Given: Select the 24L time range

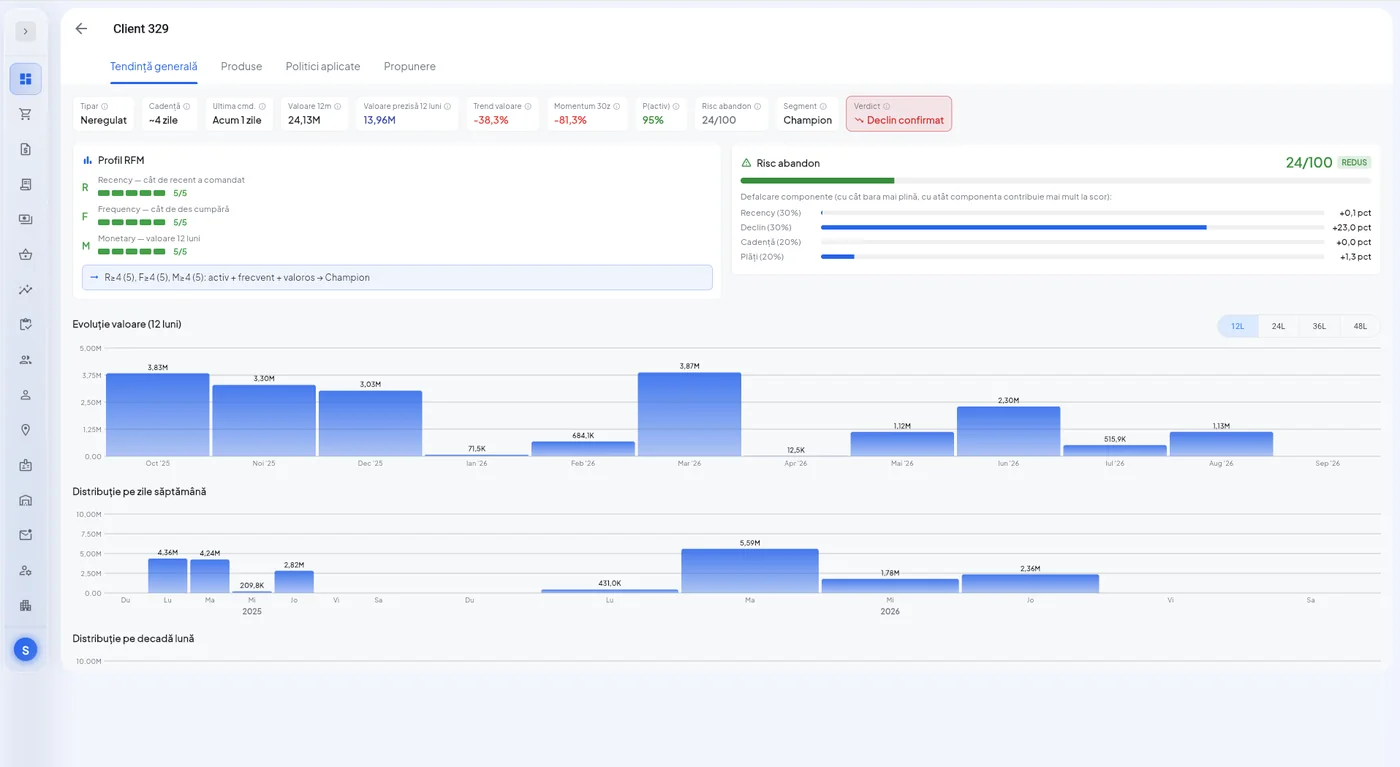Looking at the screenshot, I should point(1279,326).
